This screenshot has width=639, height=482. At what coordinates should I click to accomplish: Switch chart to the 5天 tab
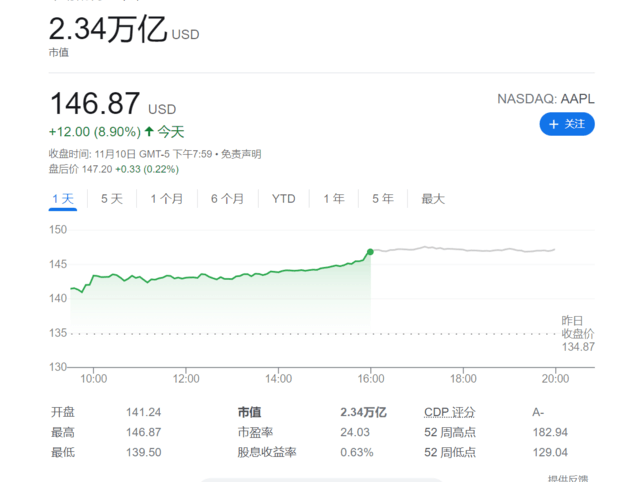(112, 199)
